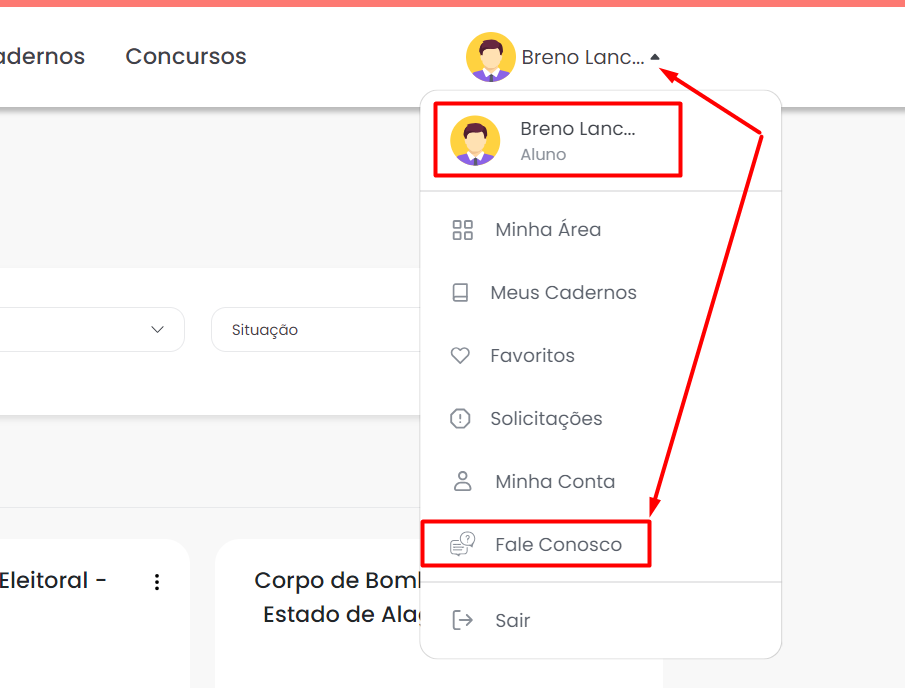Click the Breno Lanc... Aluno profile entry
Image resolution: width=905 pixels, height=688 pixels.
click(557, 140)
